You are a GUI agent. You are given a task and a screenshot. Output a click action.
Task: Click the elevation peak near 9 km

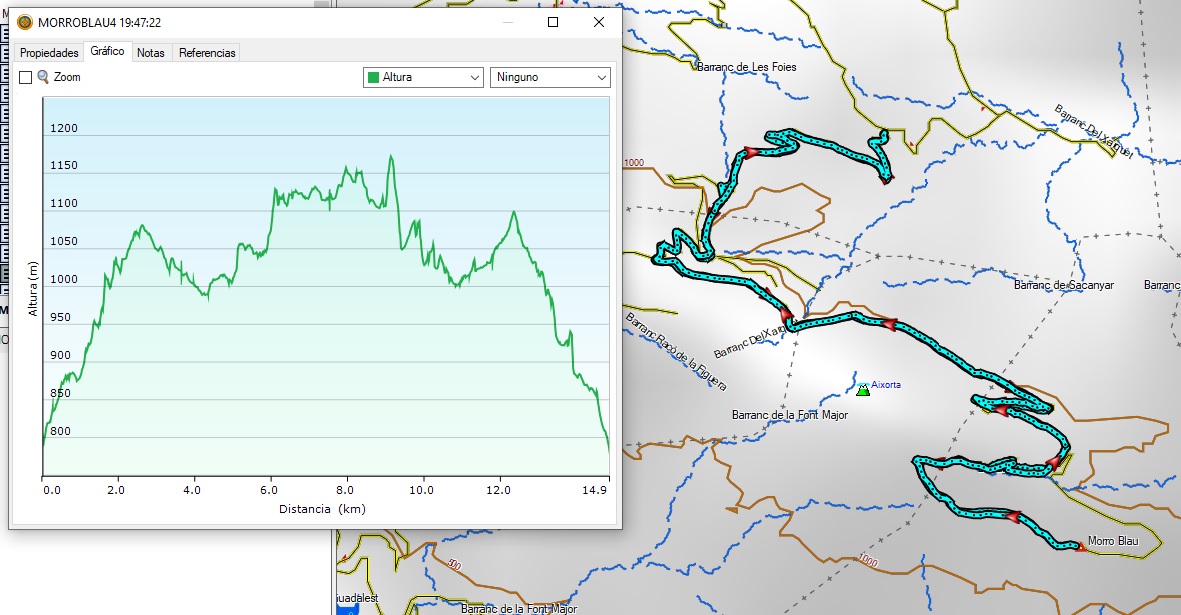coord(391,156)
